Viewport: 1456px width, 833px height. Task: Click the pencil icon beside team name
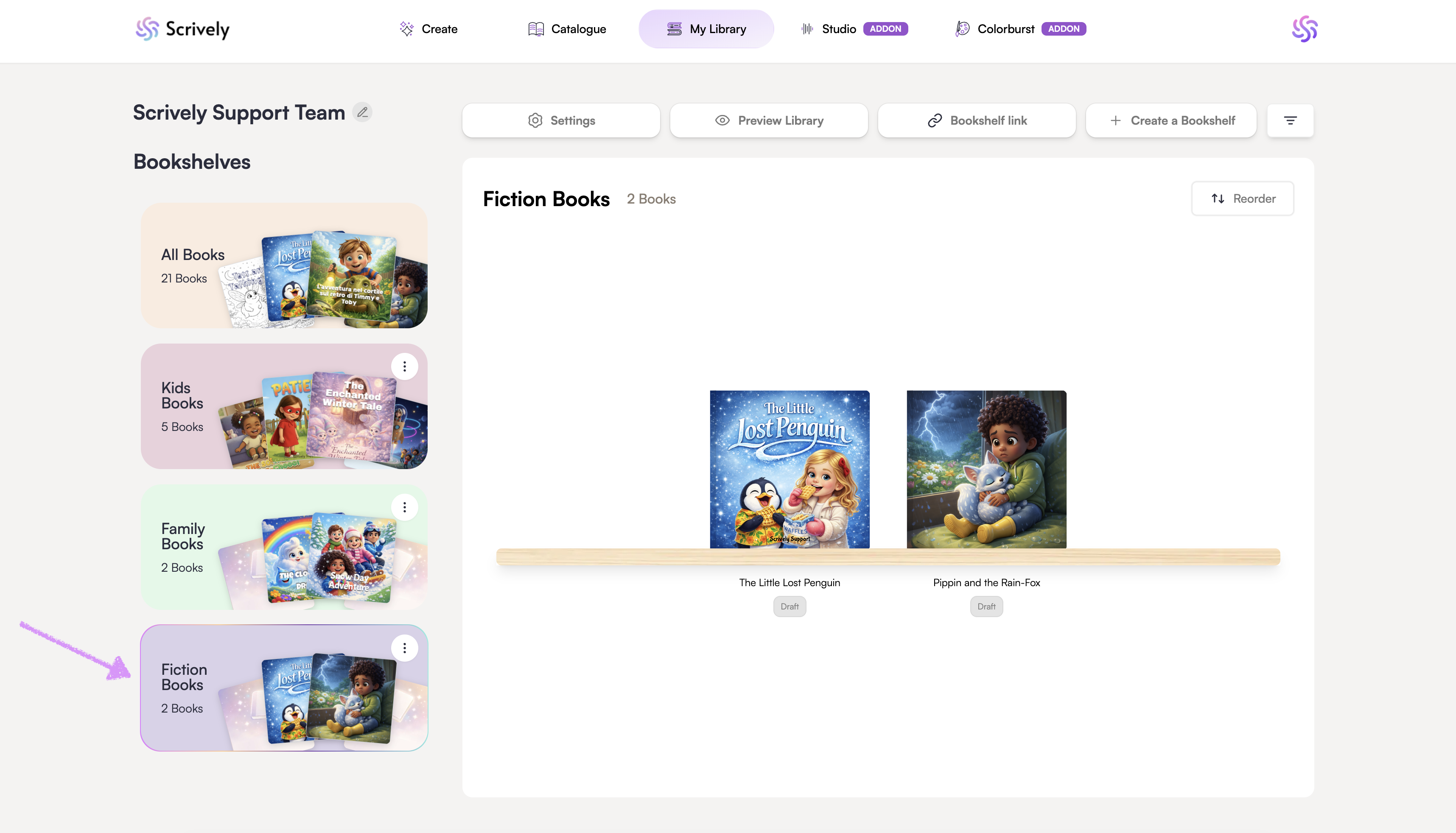(362, 112)
